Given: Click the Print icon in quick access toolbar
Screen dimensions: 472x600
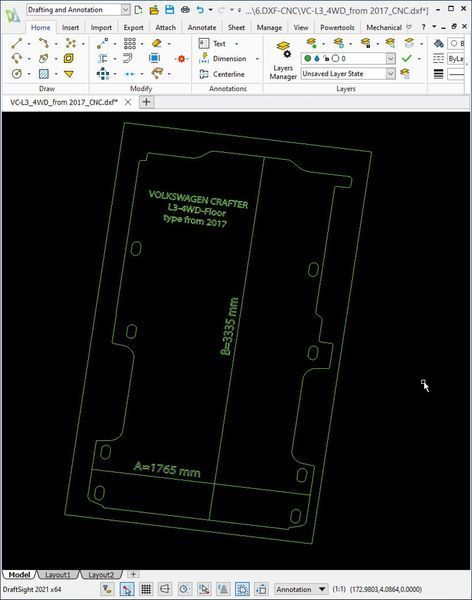Looking at the screenshot, I should coord(185,10).
